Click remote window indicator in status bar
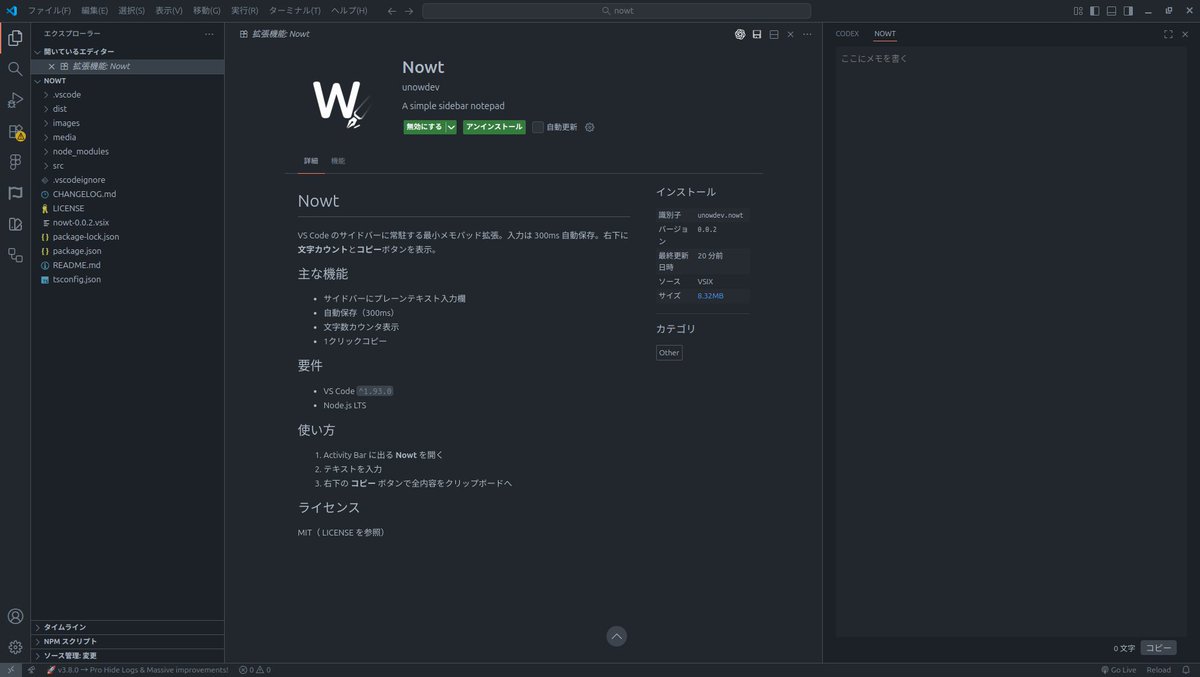The width and height of the screenshot is (1200, 677). point(11,670)
